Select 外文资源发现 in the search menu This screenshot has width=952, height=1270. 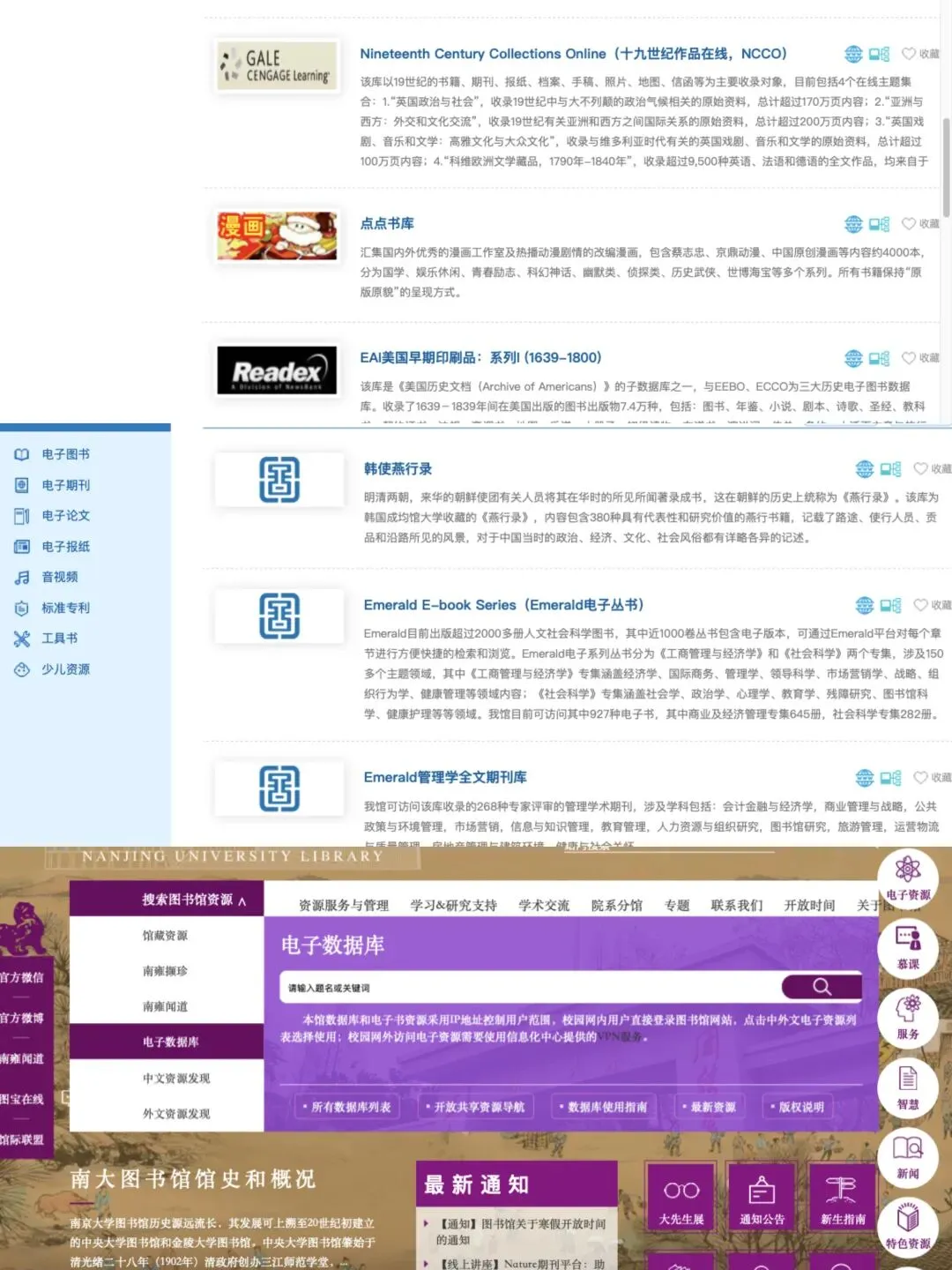[167, 1114]
